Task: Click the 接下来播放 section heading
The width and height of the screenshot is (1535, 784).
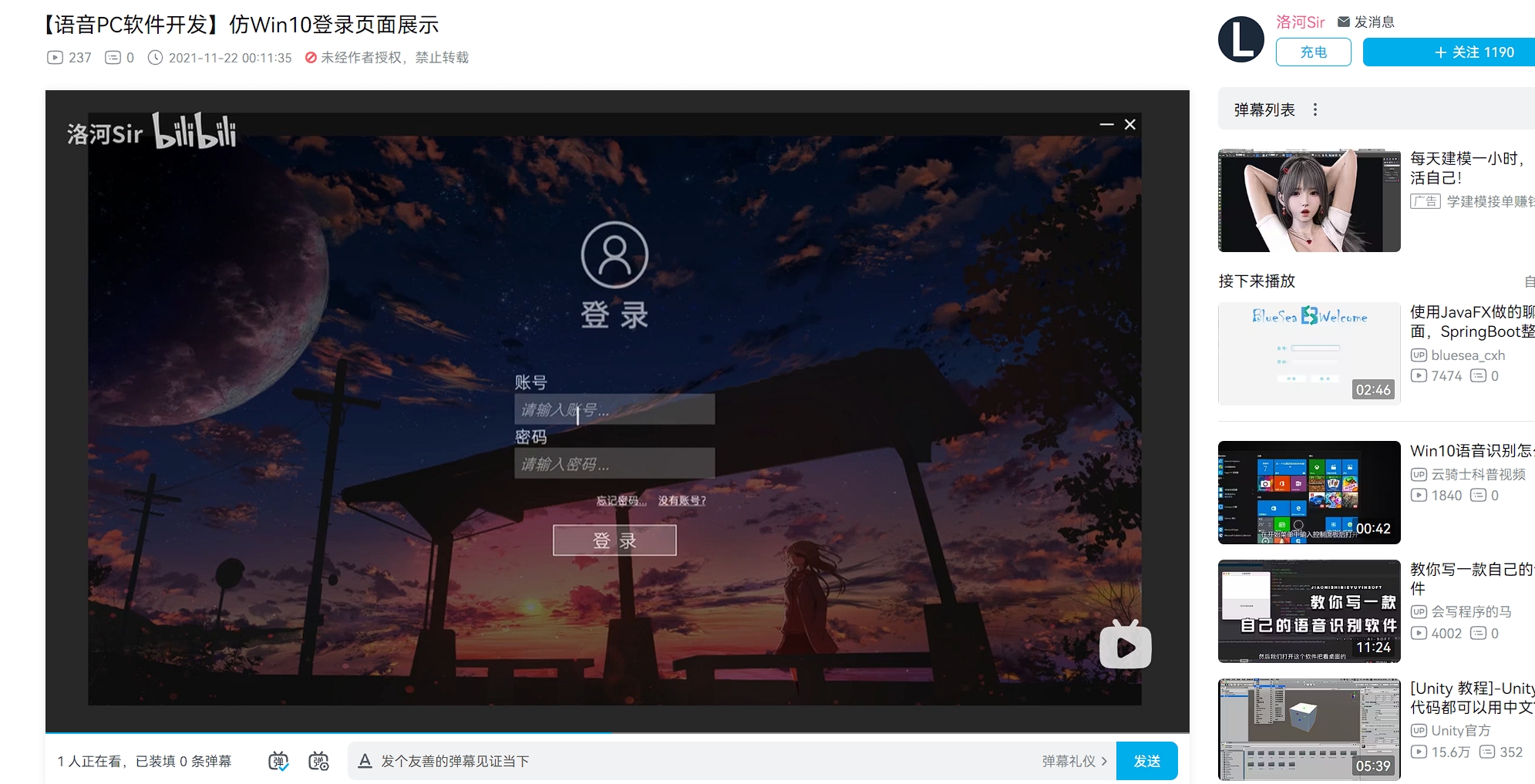Action: 1257,281
